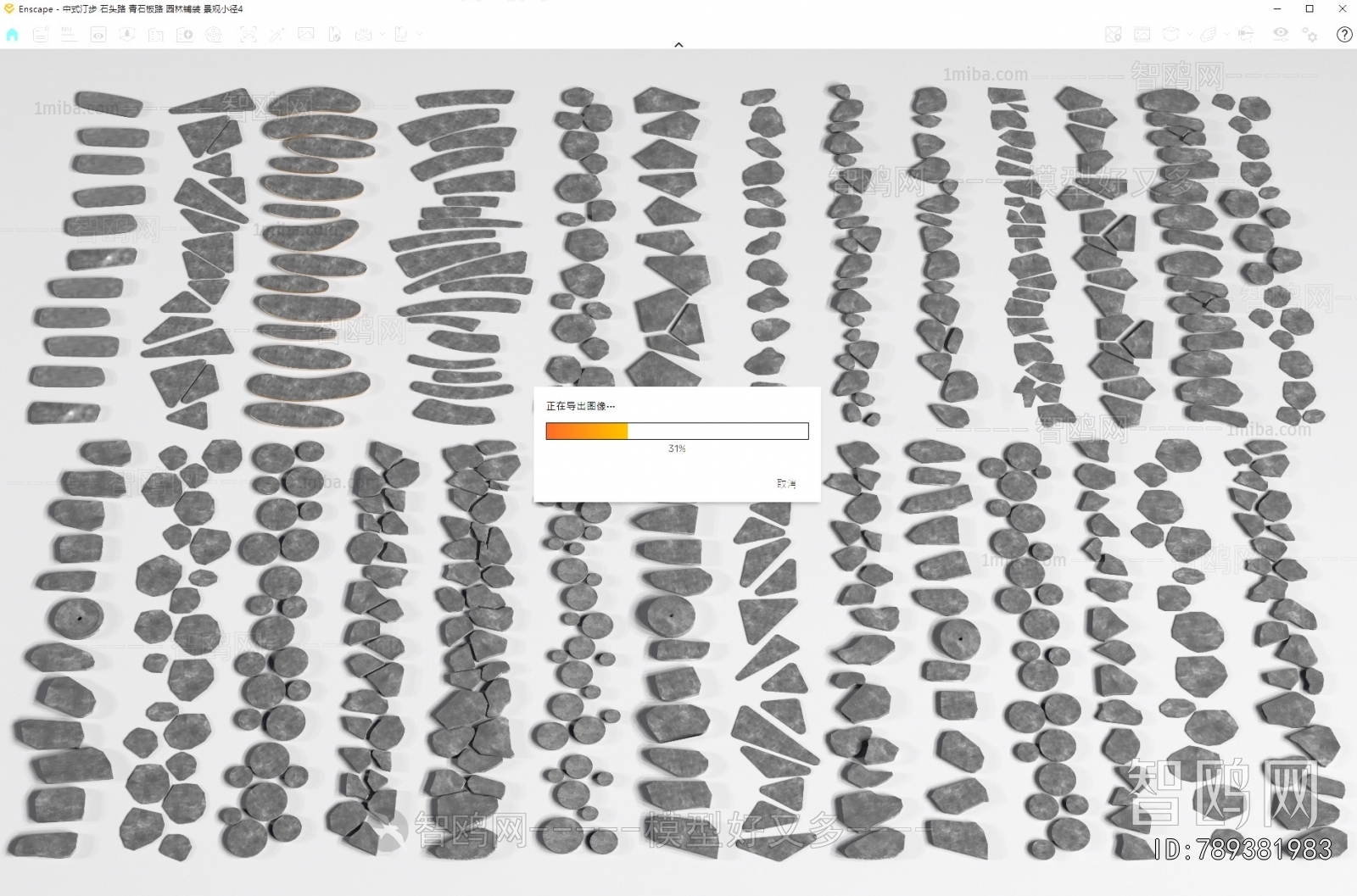This screenshot has height=896, width=1357.
Task: Open general settings gears icon
Action: tap(1310, 35)
